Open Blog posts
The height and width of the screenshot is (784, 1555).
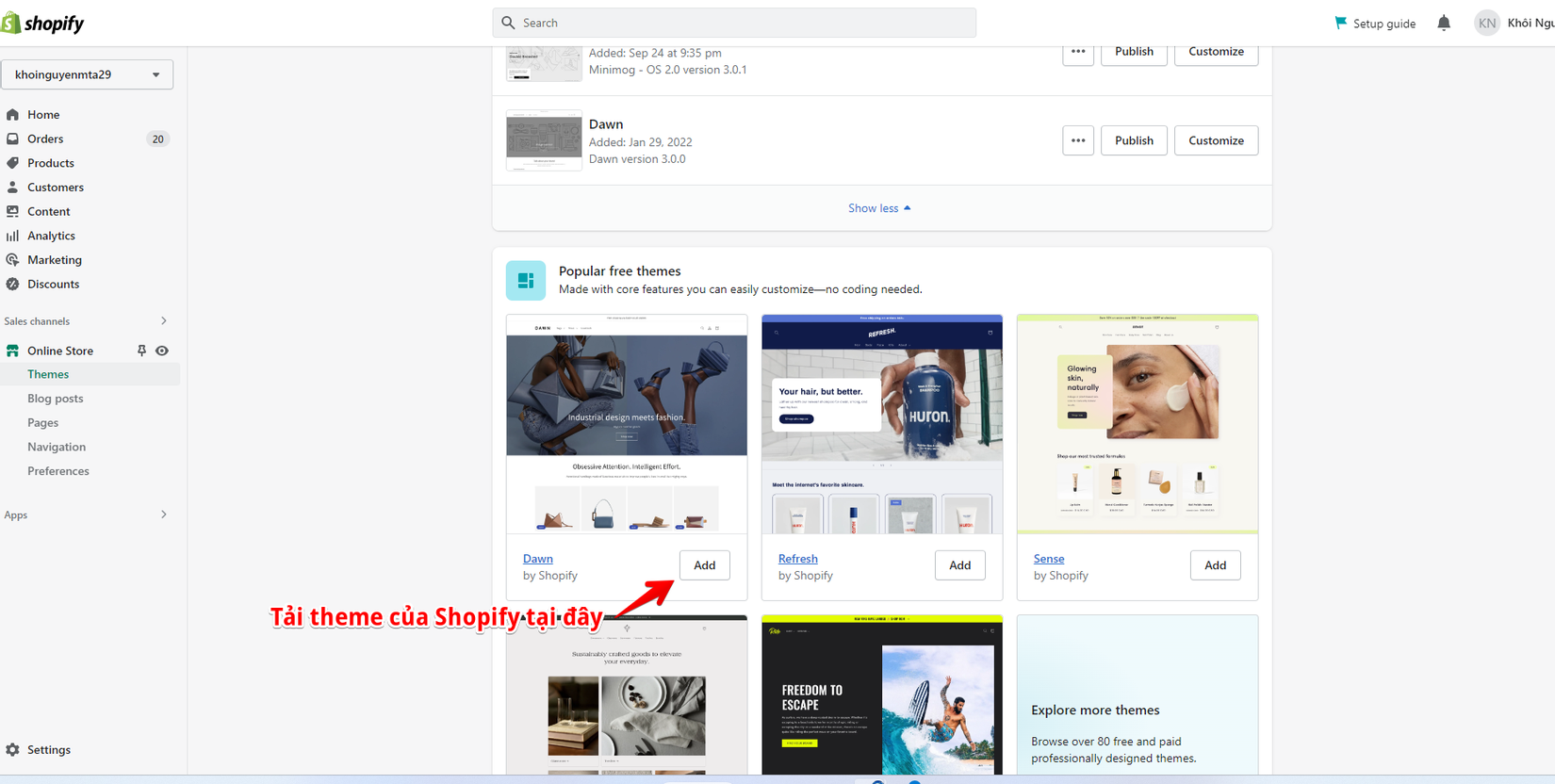click(56, 399)
